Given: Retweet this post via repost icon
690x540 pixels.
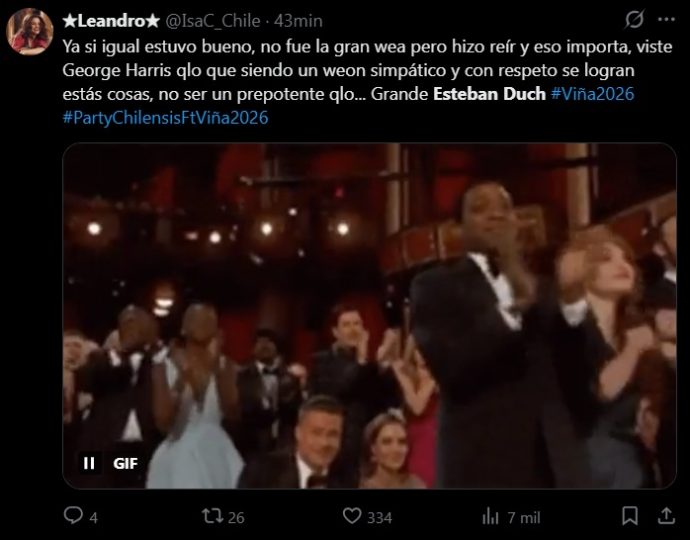Looking at the screenshot, I should click(x=213, y=516).
